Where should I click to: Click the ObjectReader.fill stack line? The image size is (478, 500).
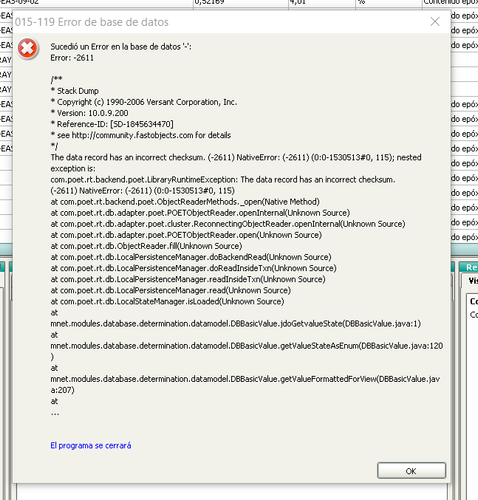pos(146,246)
